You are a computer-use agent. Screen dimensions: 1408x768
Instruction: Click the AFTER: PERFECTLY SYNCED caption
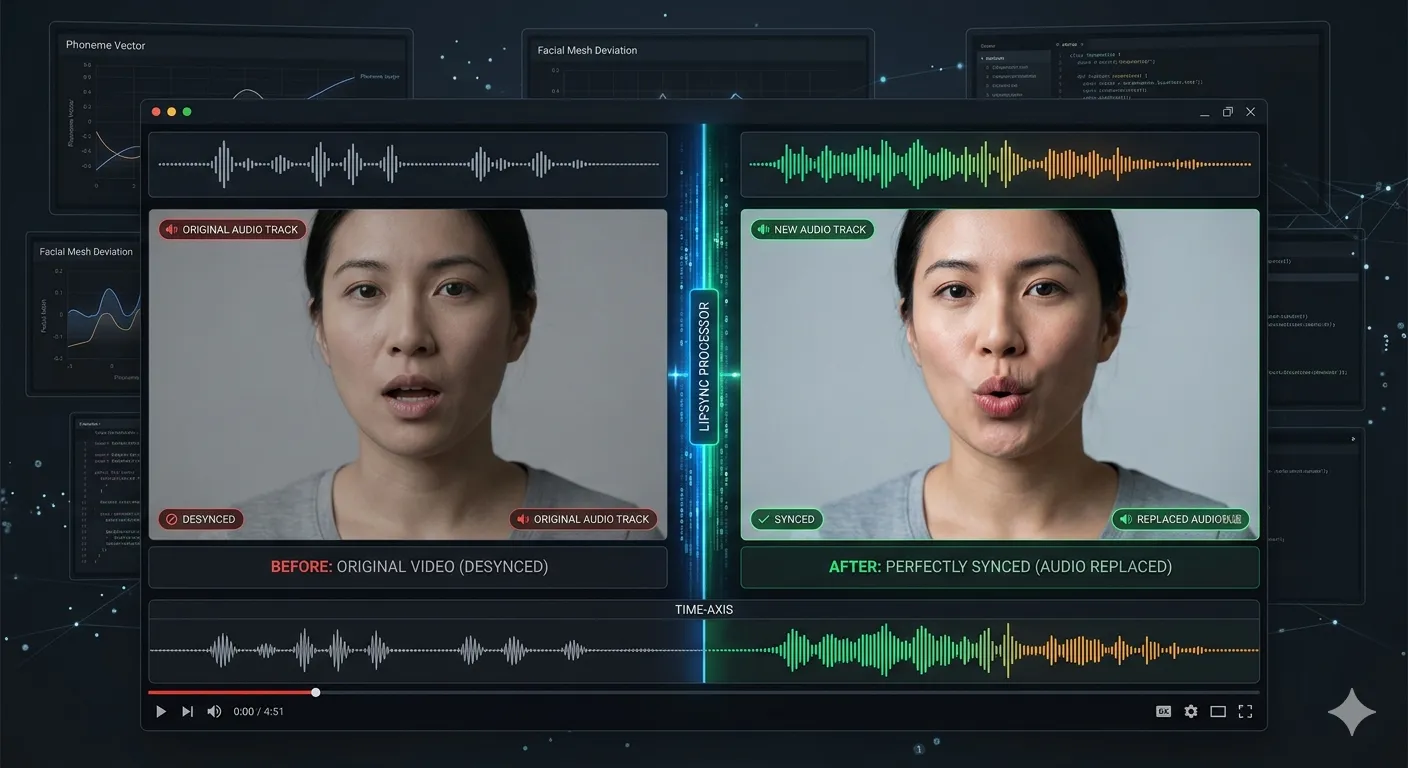tap(1000, 567)
